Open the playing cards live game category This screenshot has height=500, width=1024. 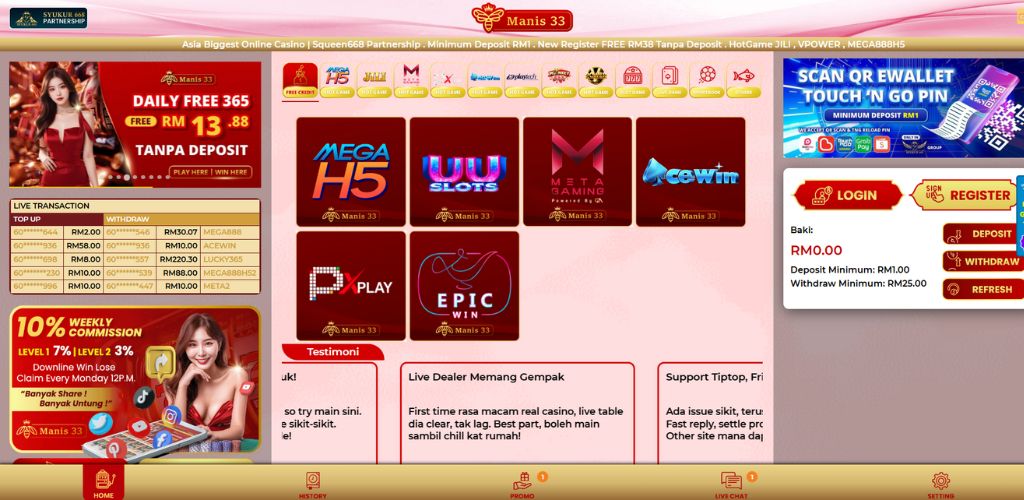pyautogui.click(x=670, y=81)
